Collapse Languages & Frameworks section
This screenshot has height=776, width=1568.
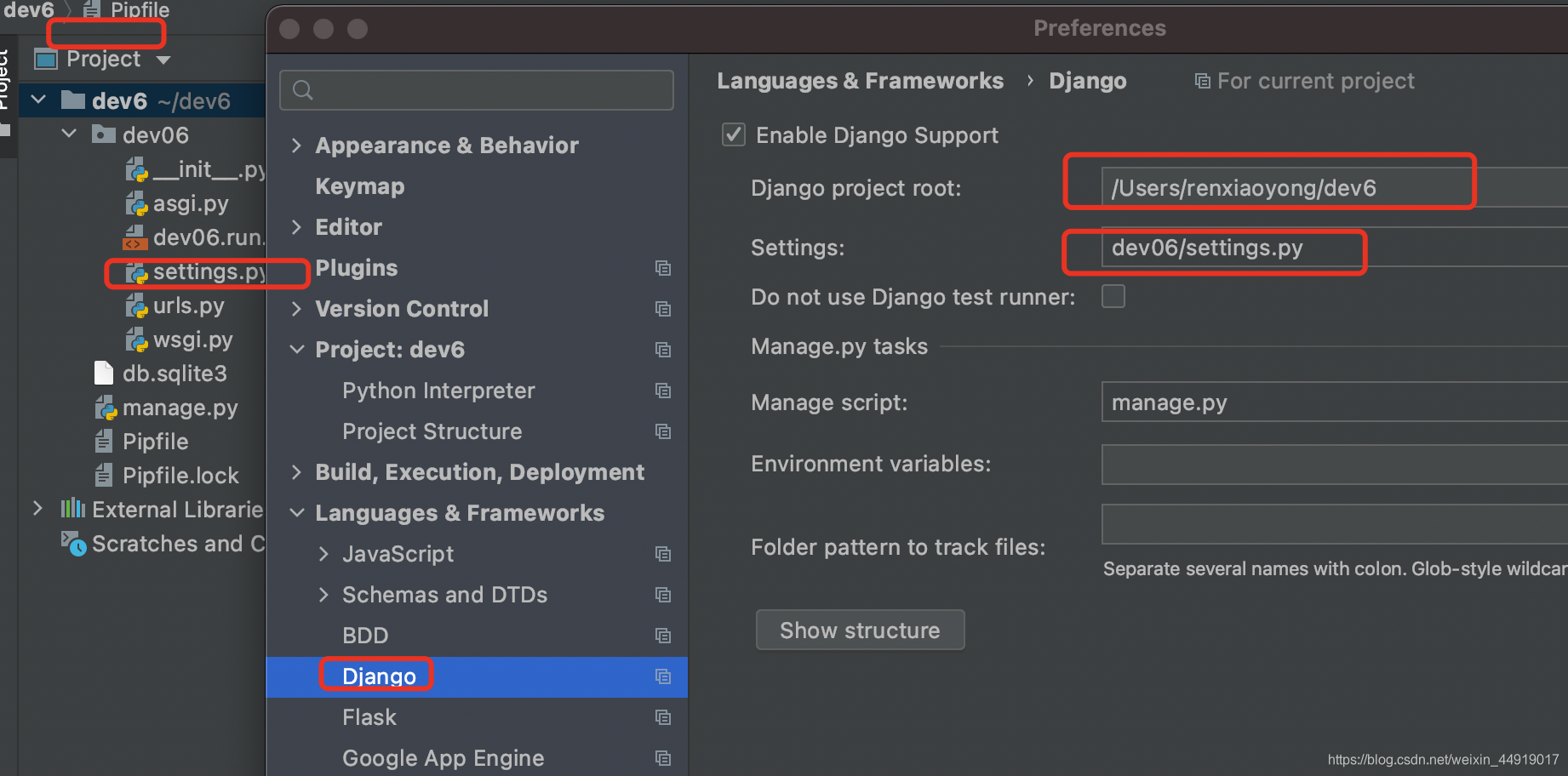coord(296,513)
